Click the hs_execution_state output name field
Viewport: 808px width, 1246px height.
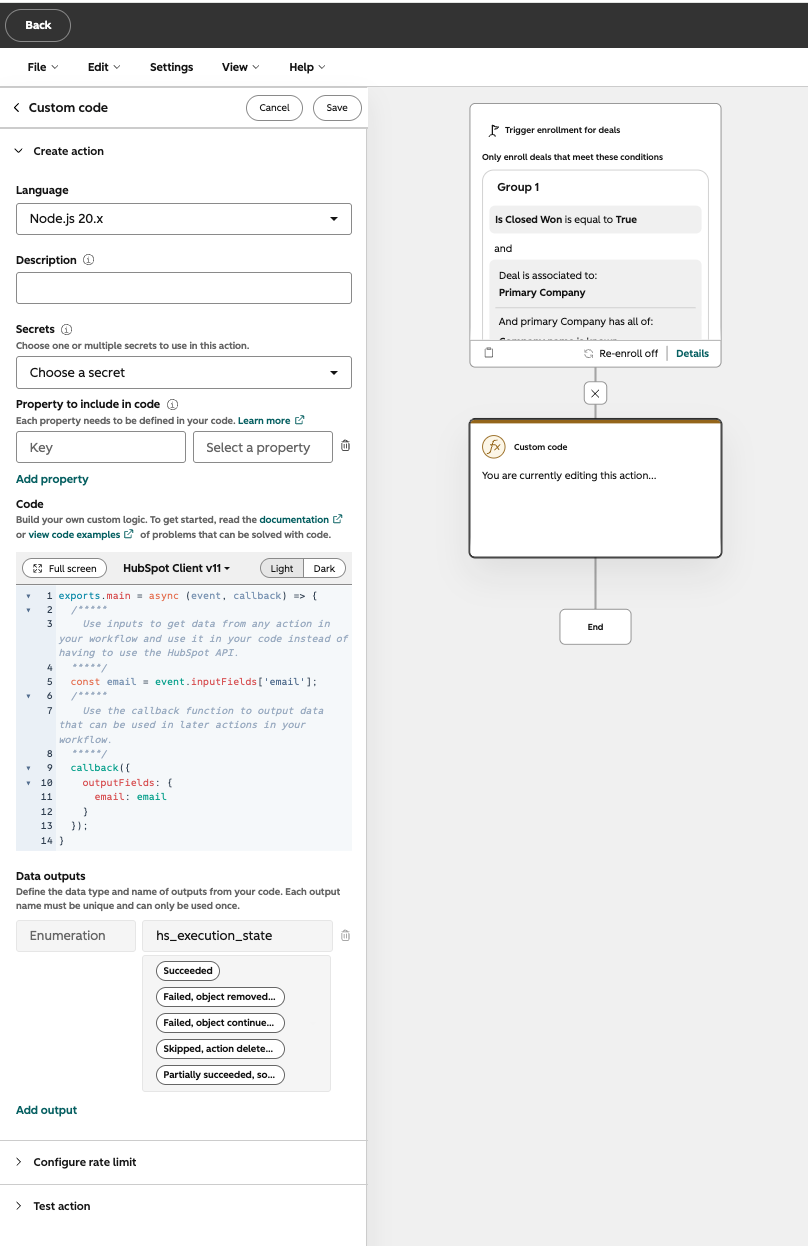(x=237, y=936)
